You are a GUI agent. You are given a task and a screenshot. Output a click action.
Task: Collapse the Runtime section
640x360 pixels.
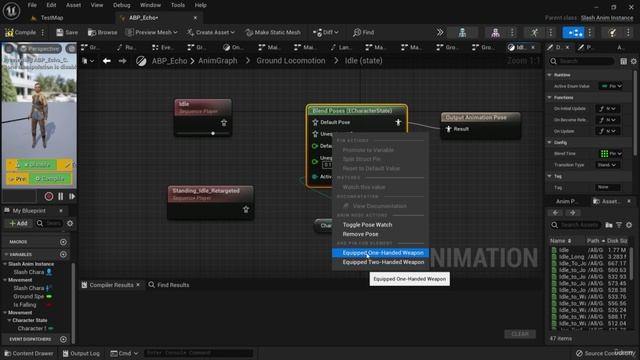pyautogui.click(x=549, y=75)
